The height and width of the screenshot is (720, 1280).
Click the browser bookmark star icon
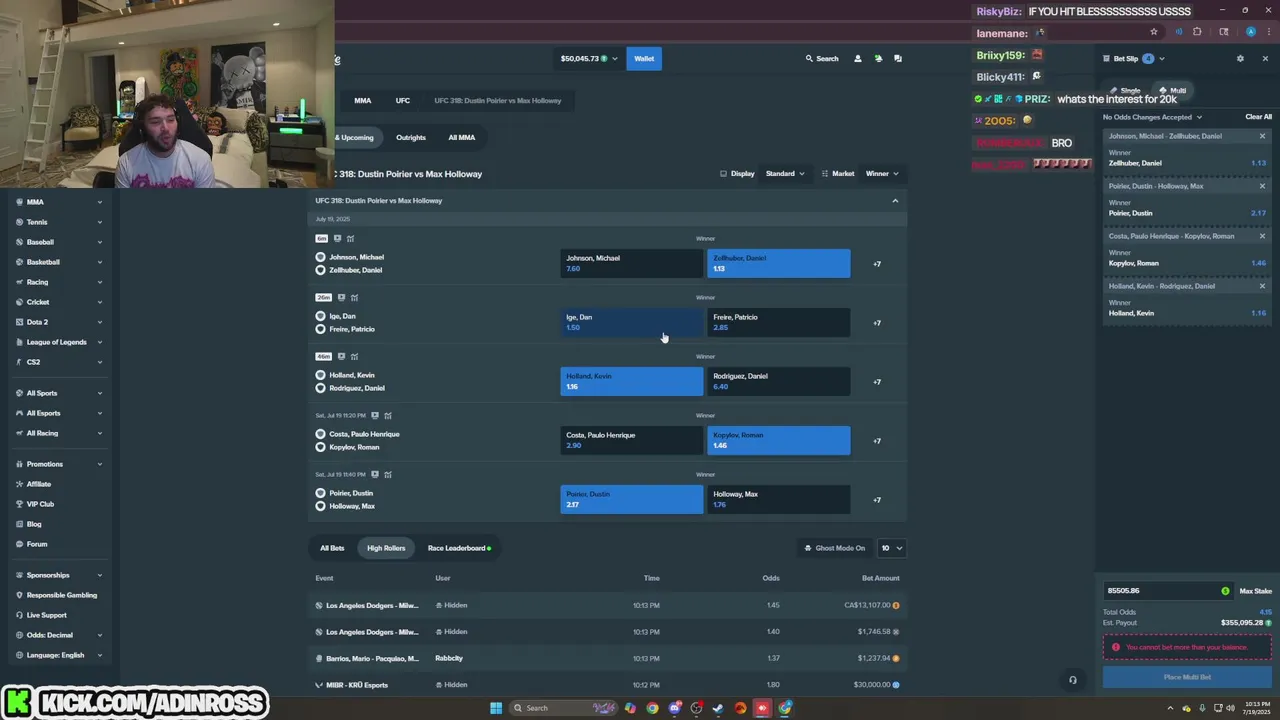(x=1154, y=32)
